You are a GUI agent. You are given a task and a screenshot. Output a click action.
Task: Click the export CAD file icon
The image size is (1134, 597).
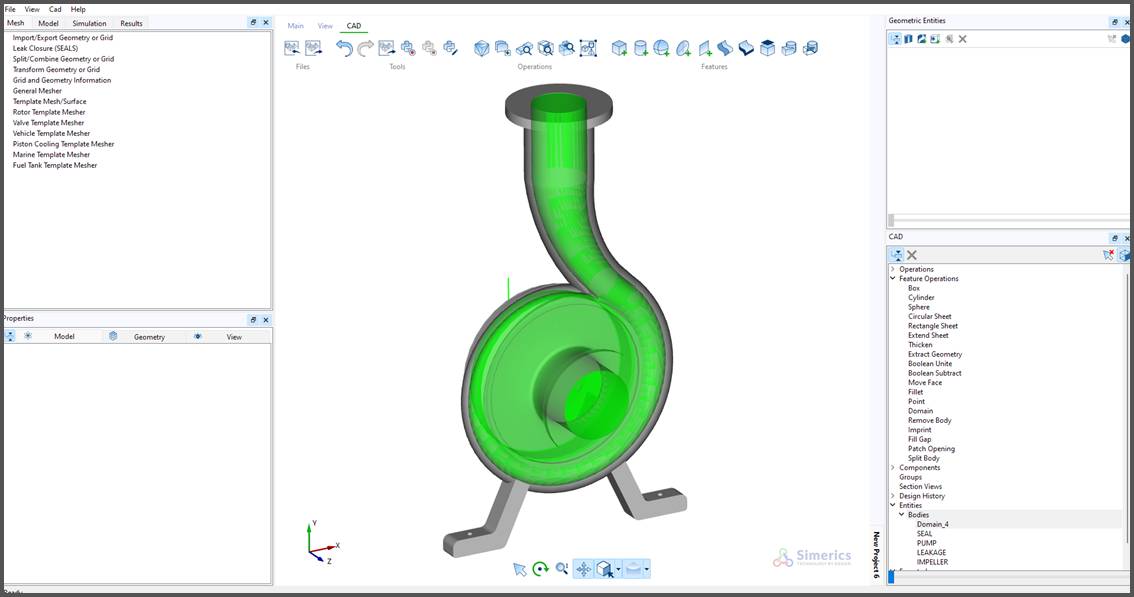point(313,48)
